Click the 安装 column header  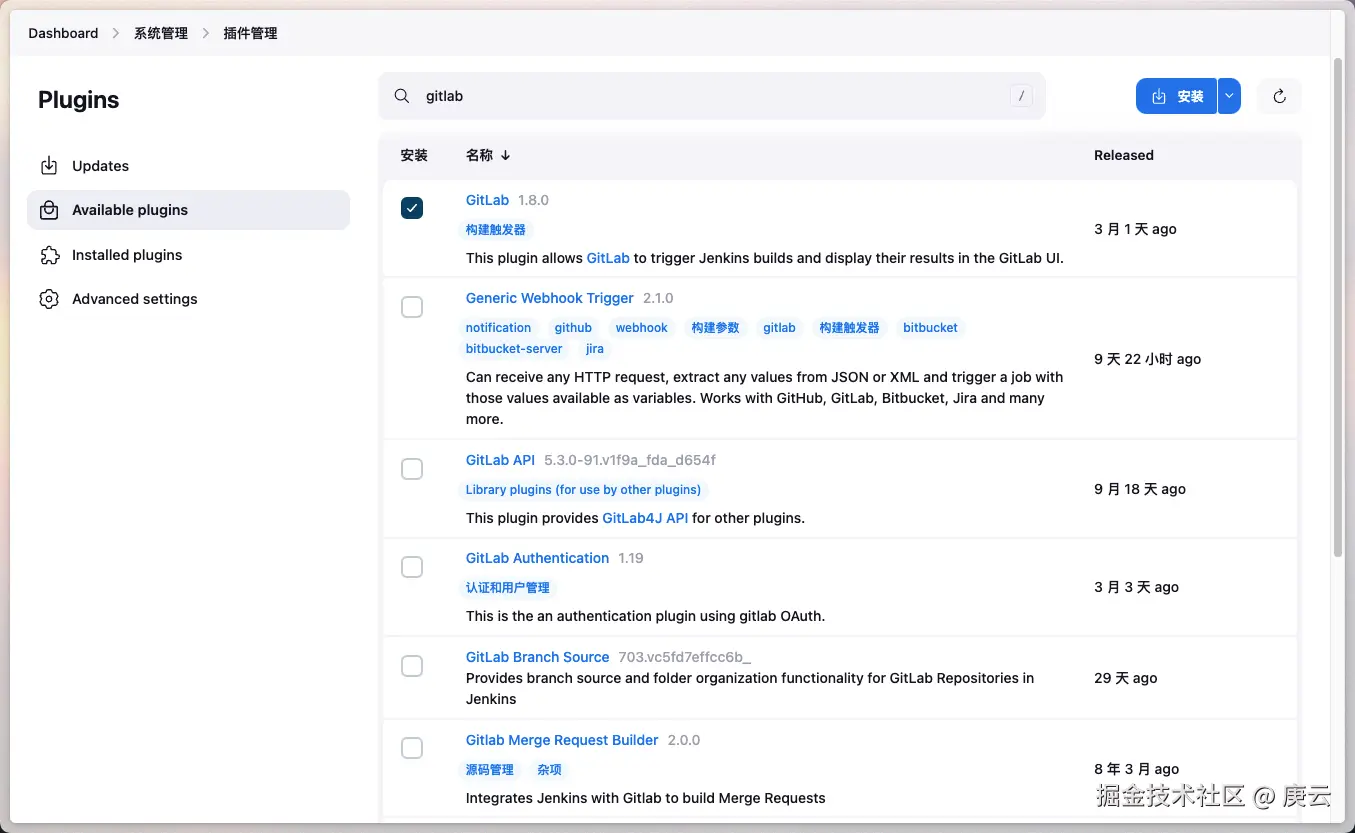click(414, 155)
